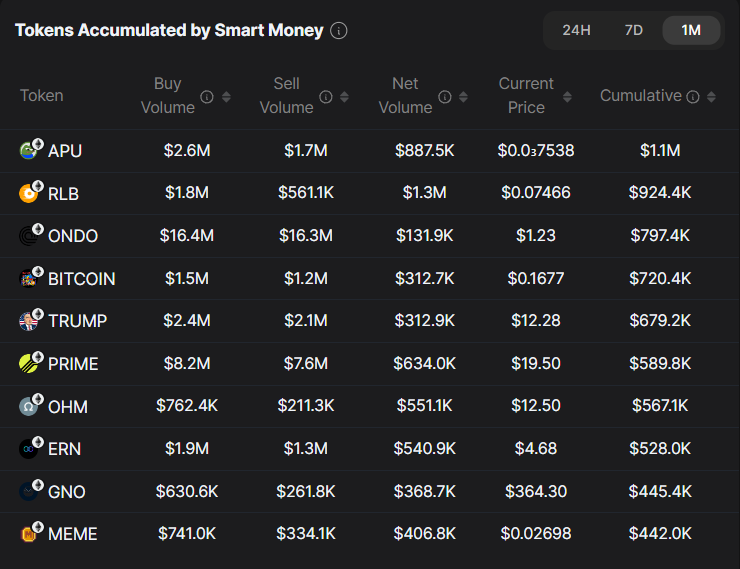Click the OHM token logo
Screen dimensions: 740x569
click(28, 406)
